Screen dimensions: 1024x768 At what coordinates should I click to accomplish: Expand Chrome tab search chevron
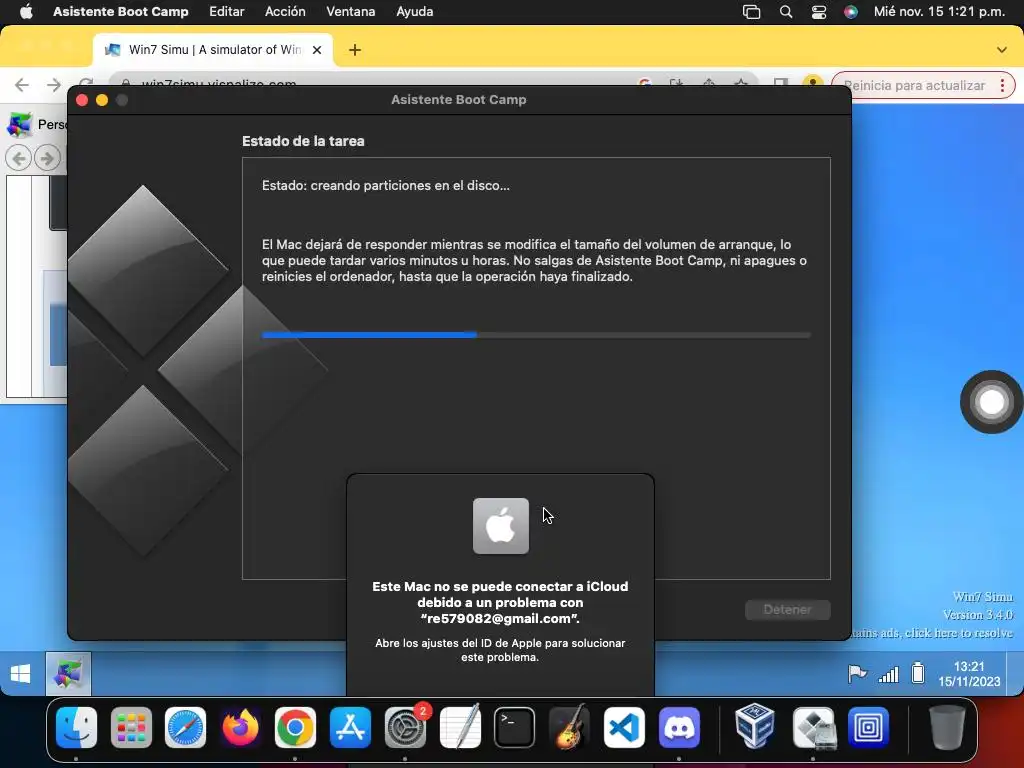click(x=1002, y=50)
